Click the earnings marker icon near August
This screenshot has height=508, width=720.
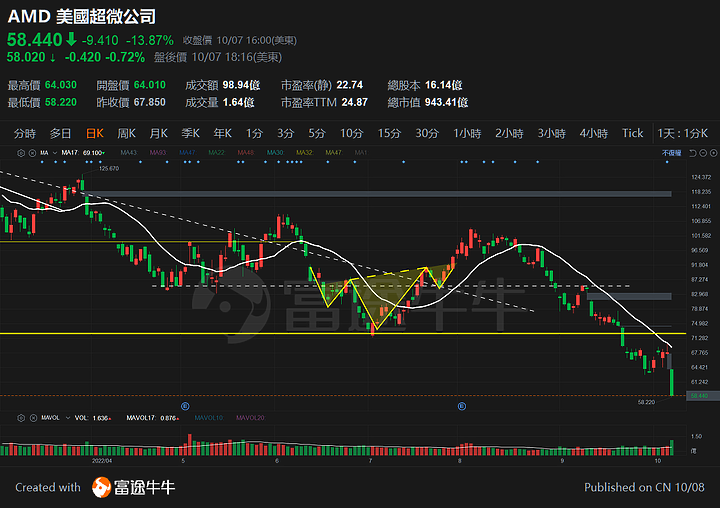462,406
